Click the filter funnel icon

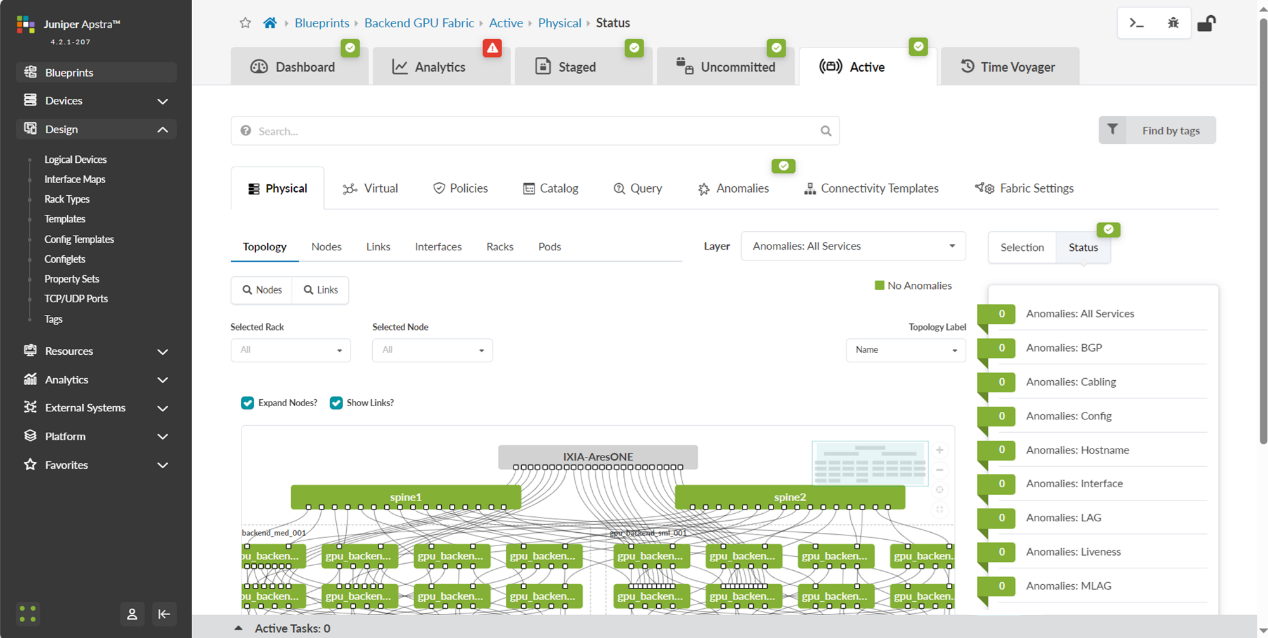1112,130
